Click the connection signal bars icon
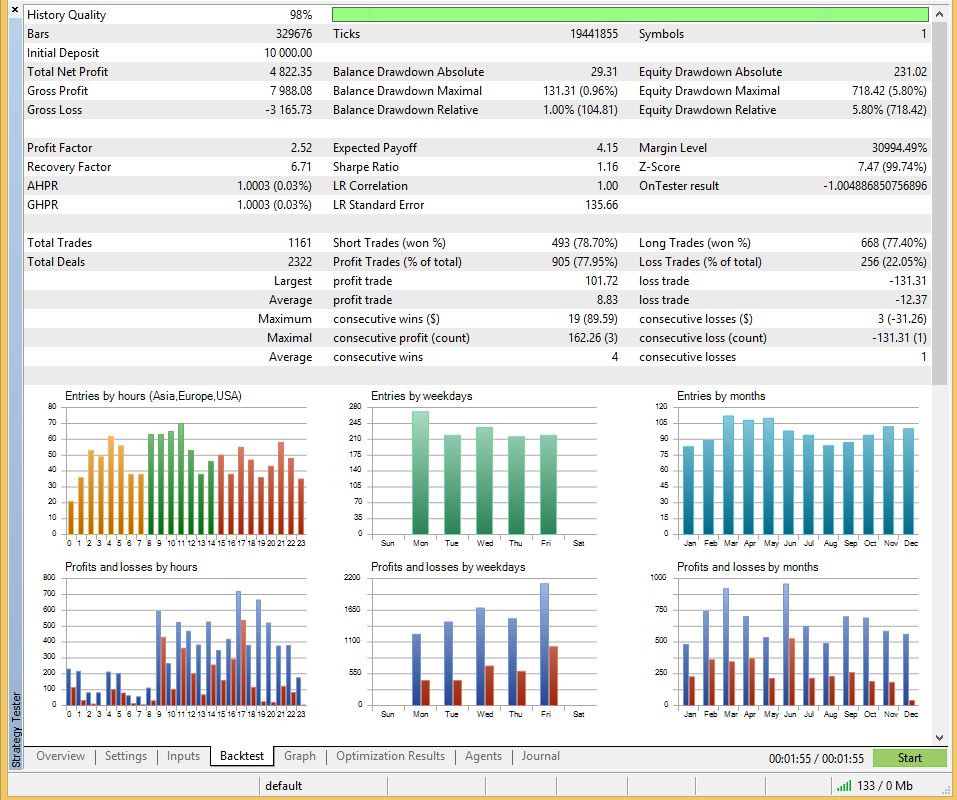The image size is (957, 800). pyautogui.click(x=844, y=786)
